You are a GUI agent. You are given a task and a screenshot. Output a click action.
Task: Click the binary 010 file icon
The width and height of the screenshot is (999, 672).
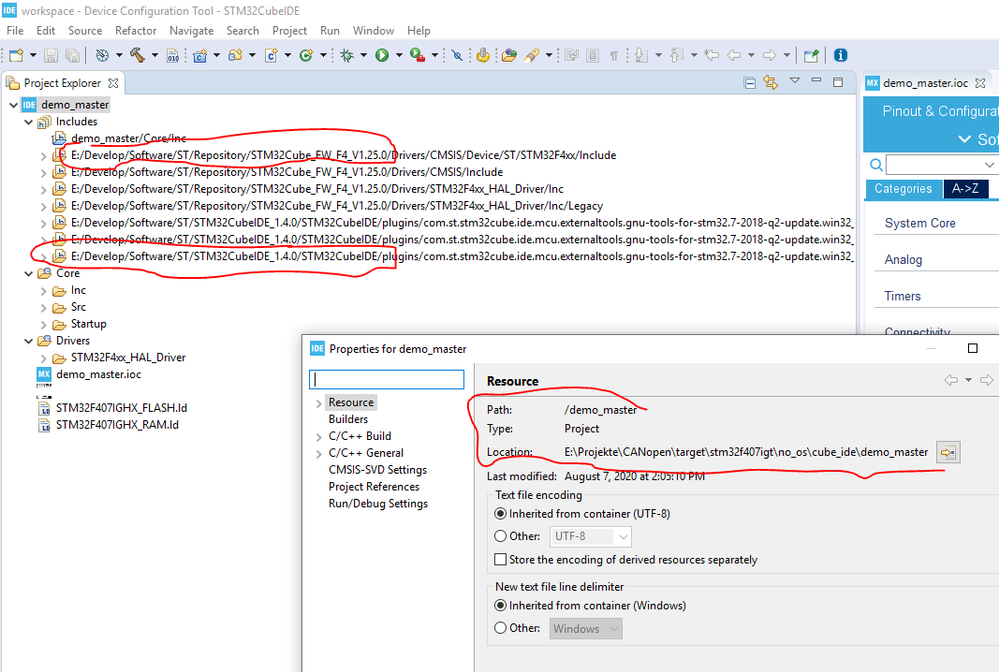[x=173, y=55]
